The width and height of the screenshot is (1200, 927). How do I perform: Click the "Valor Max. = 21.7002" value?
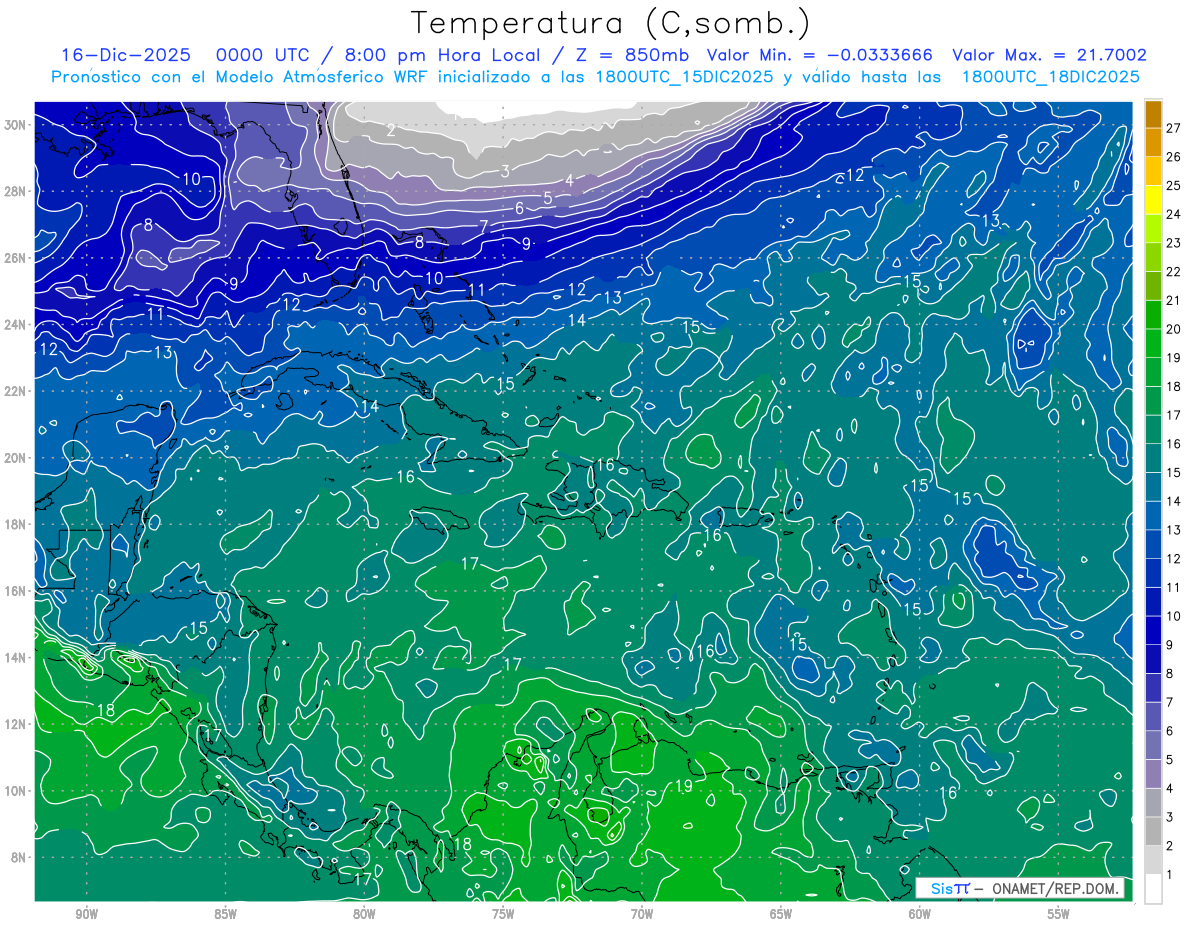point(1050,55)
